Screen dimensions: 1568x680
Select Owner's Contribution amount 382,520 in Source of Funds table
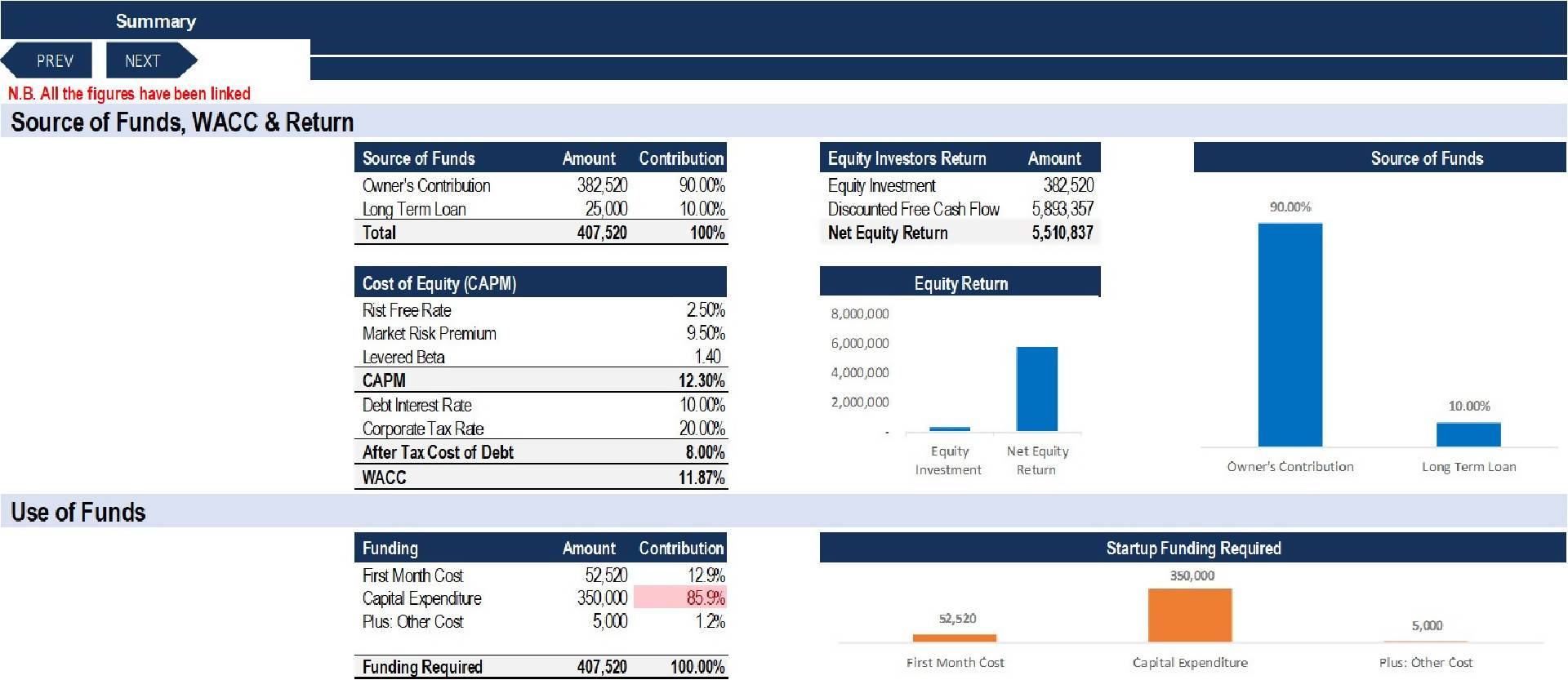(602, 185)
